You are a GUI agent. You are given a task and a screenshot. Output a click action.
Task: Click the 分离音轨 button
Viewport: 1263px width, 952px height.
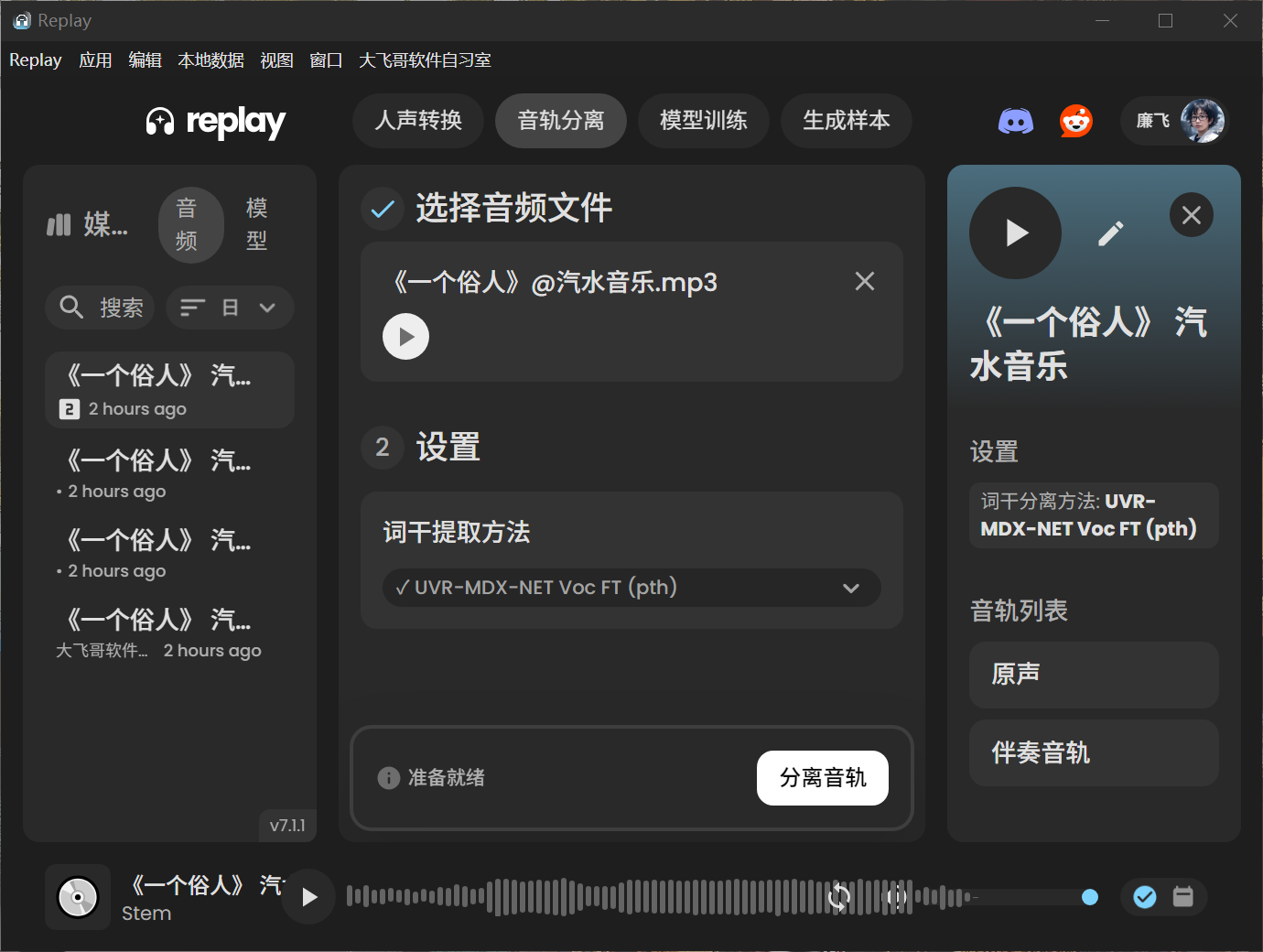pos(823,778)
